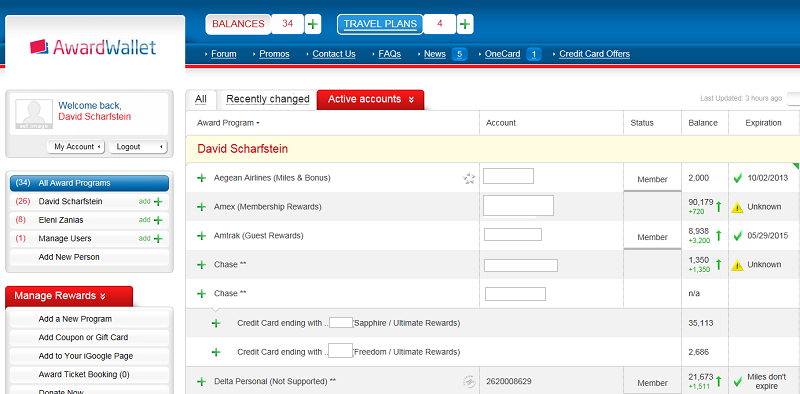The height and width of the screenshot is (394, 800).
Task: Expand the Amex Membership Rewards row plus icon
Action: pyautogui.click(x=202, y=207)
